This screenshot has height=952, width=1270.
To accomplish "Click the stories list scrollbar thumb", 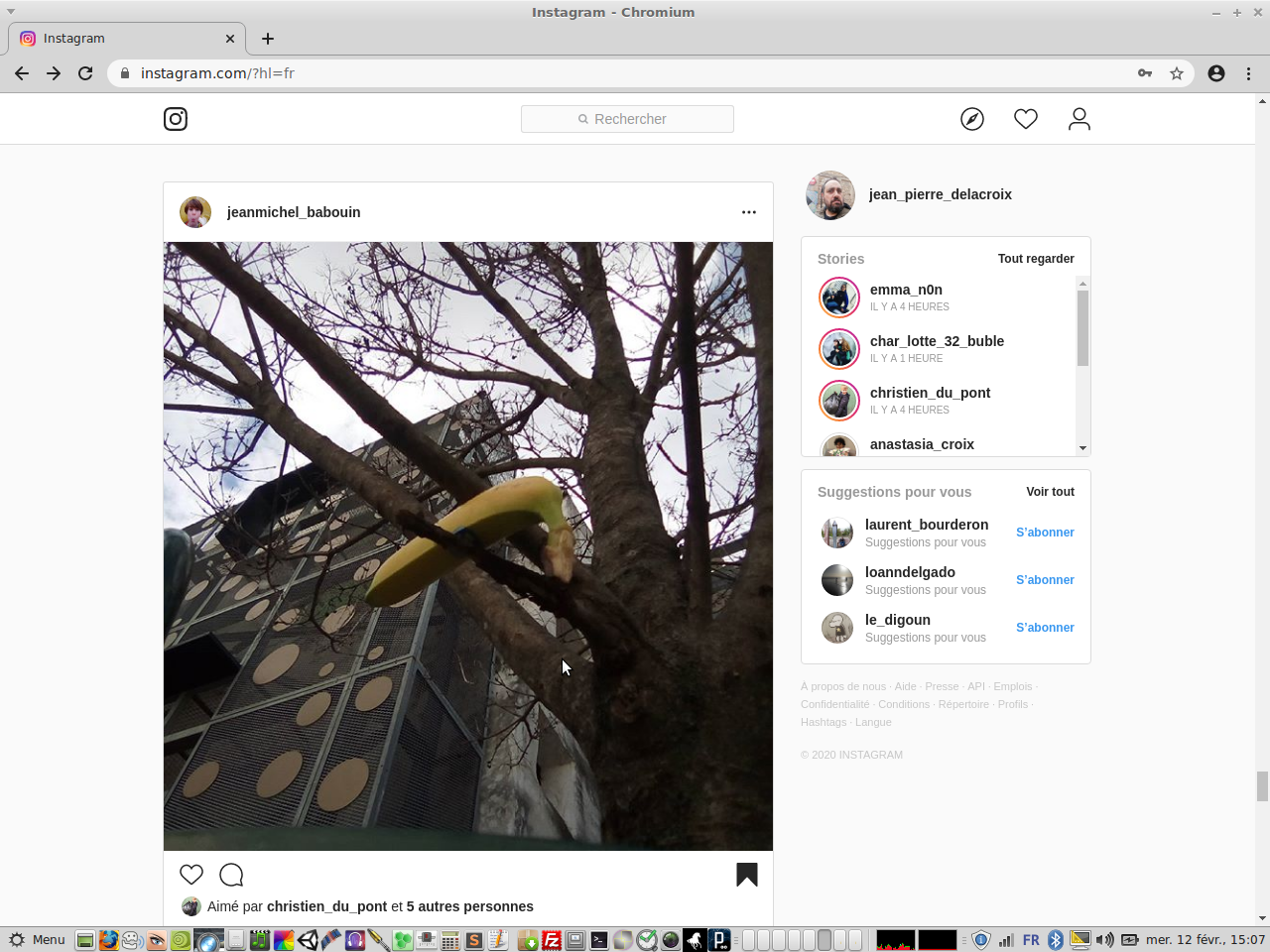I will (x=1082, y=328).
